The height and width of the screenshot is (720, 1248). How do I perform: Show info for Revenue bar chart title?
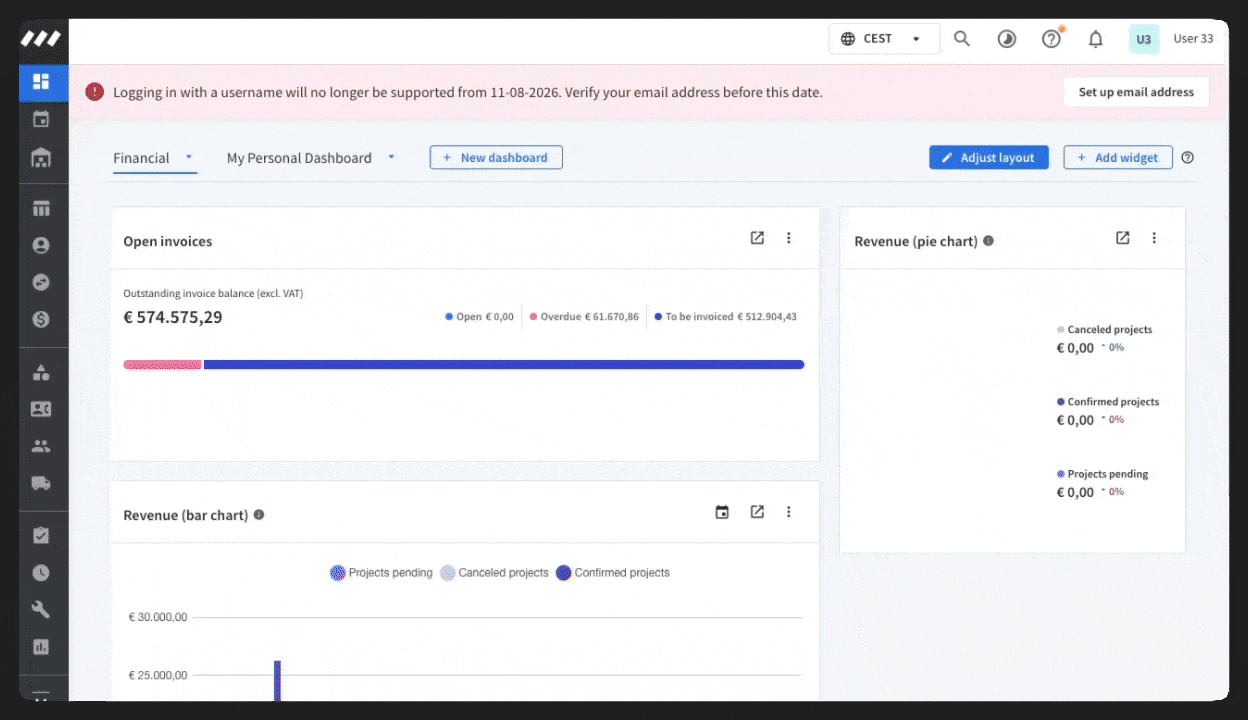259,515
